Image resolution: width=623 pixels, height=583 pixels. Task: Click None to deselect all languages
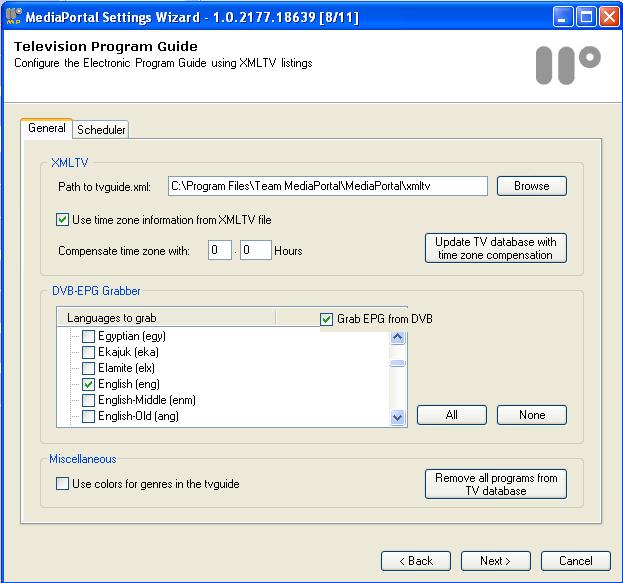coord(532,415)
